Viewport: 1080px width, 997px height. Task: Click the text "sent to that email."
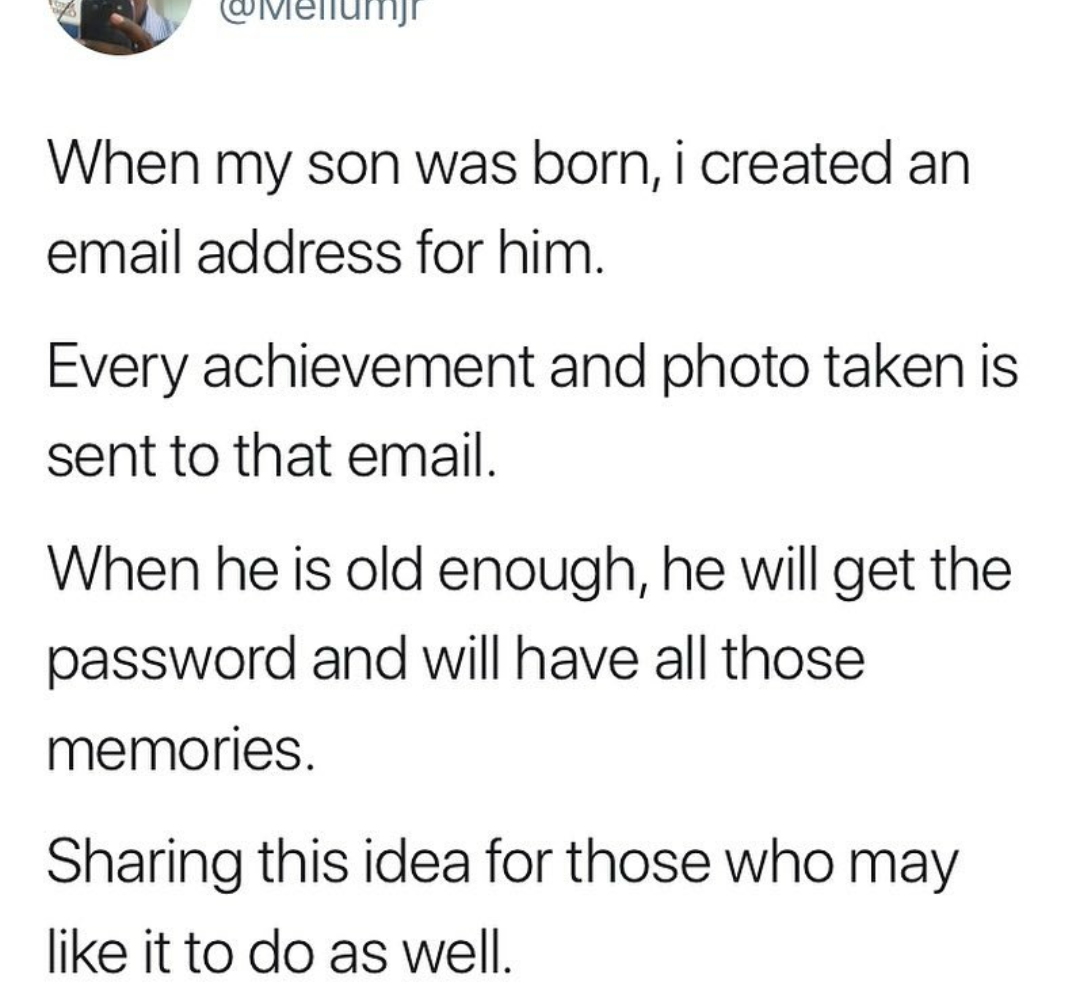pyautogui.click(x=272, y=457)
